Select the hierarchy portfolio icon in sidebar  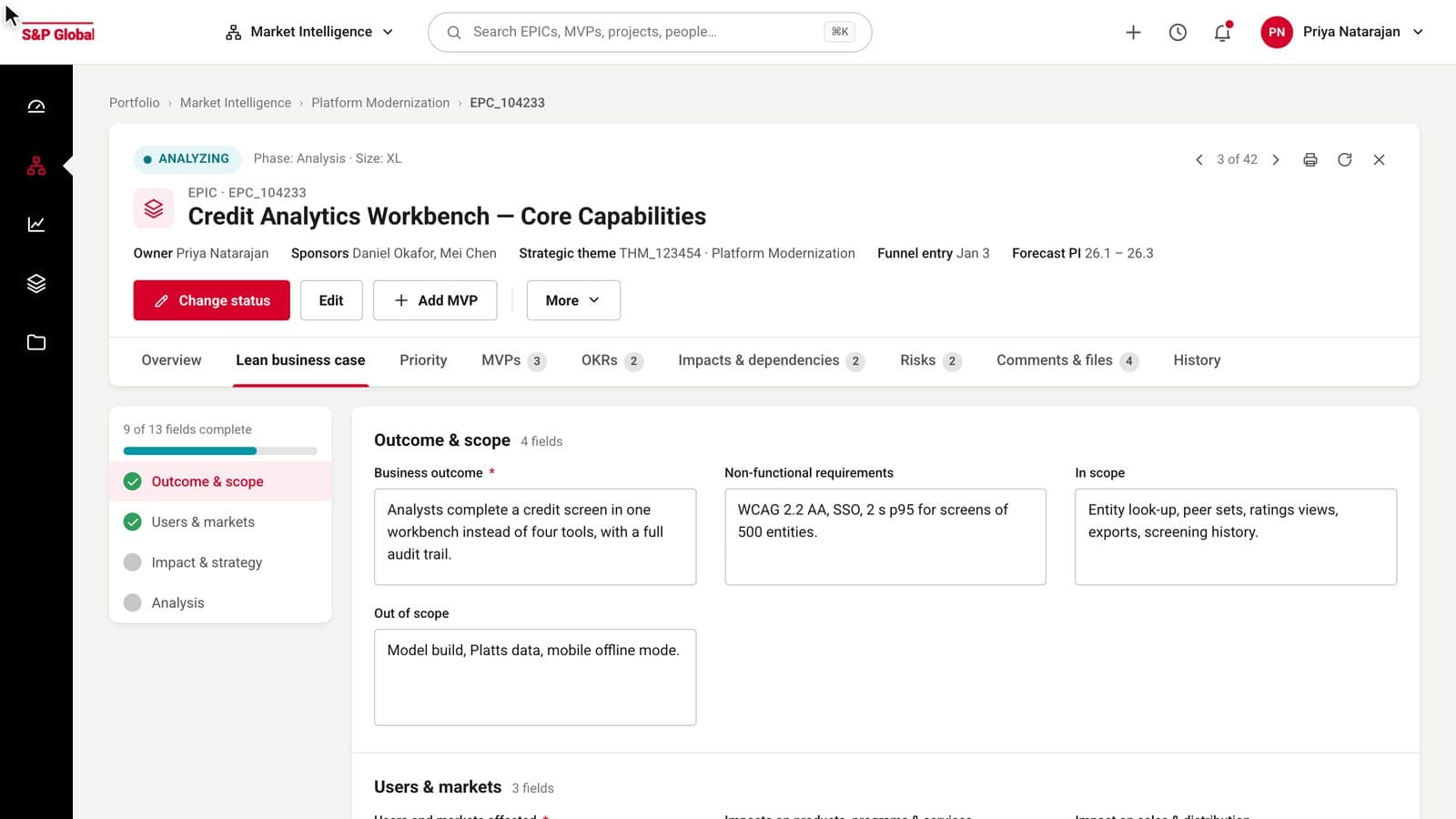coord(36,166)
